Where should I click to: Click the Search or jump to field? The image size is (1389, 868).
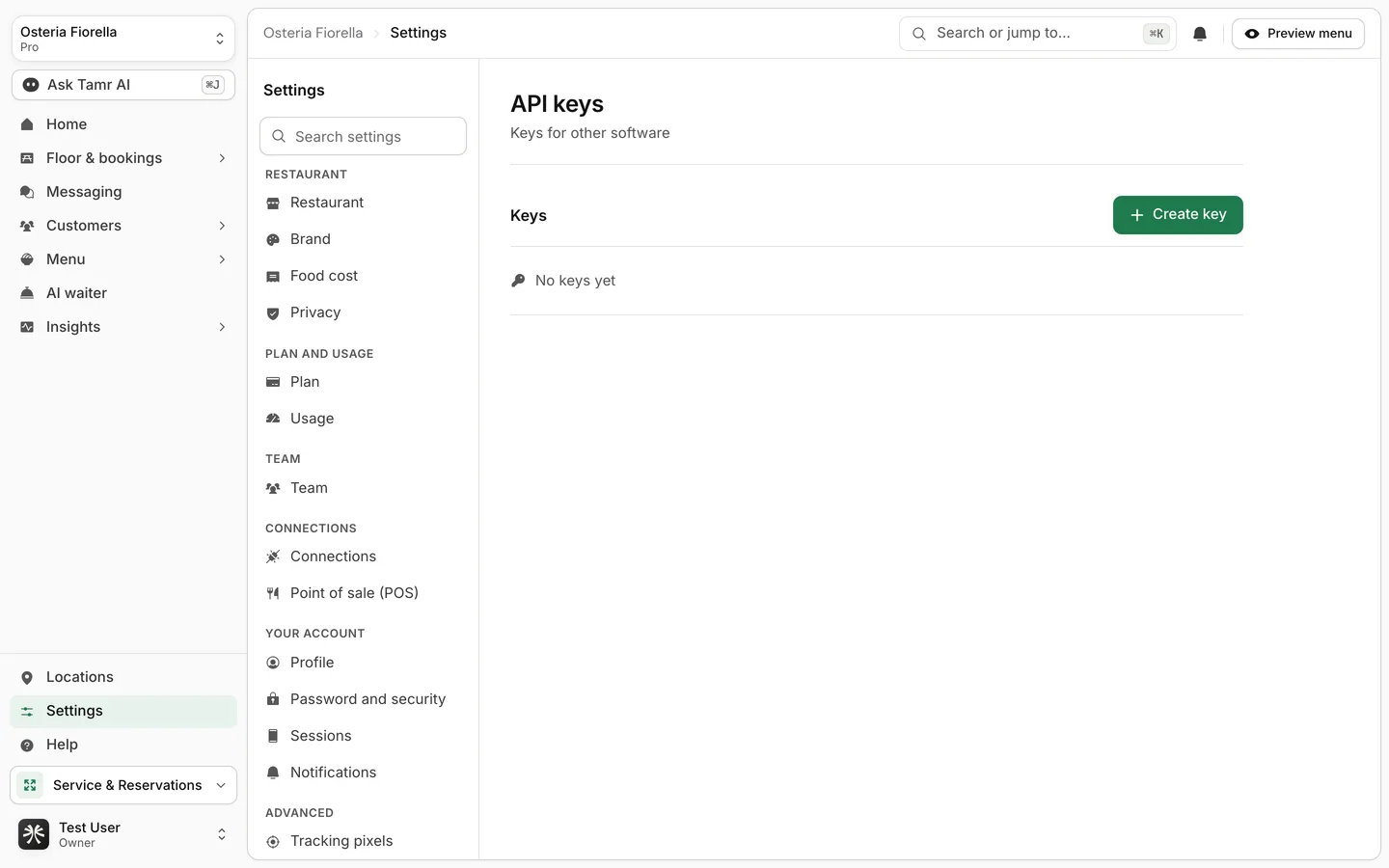[1038, 34]
